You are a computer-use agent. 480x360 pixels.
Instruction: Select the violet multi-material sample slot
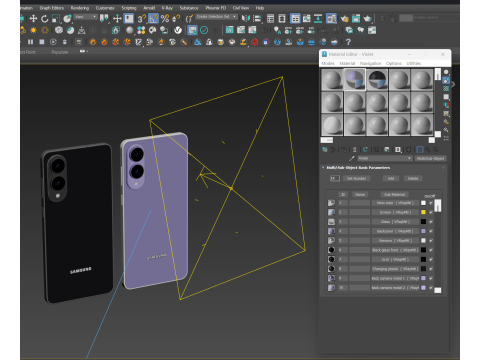click(355, 80)
